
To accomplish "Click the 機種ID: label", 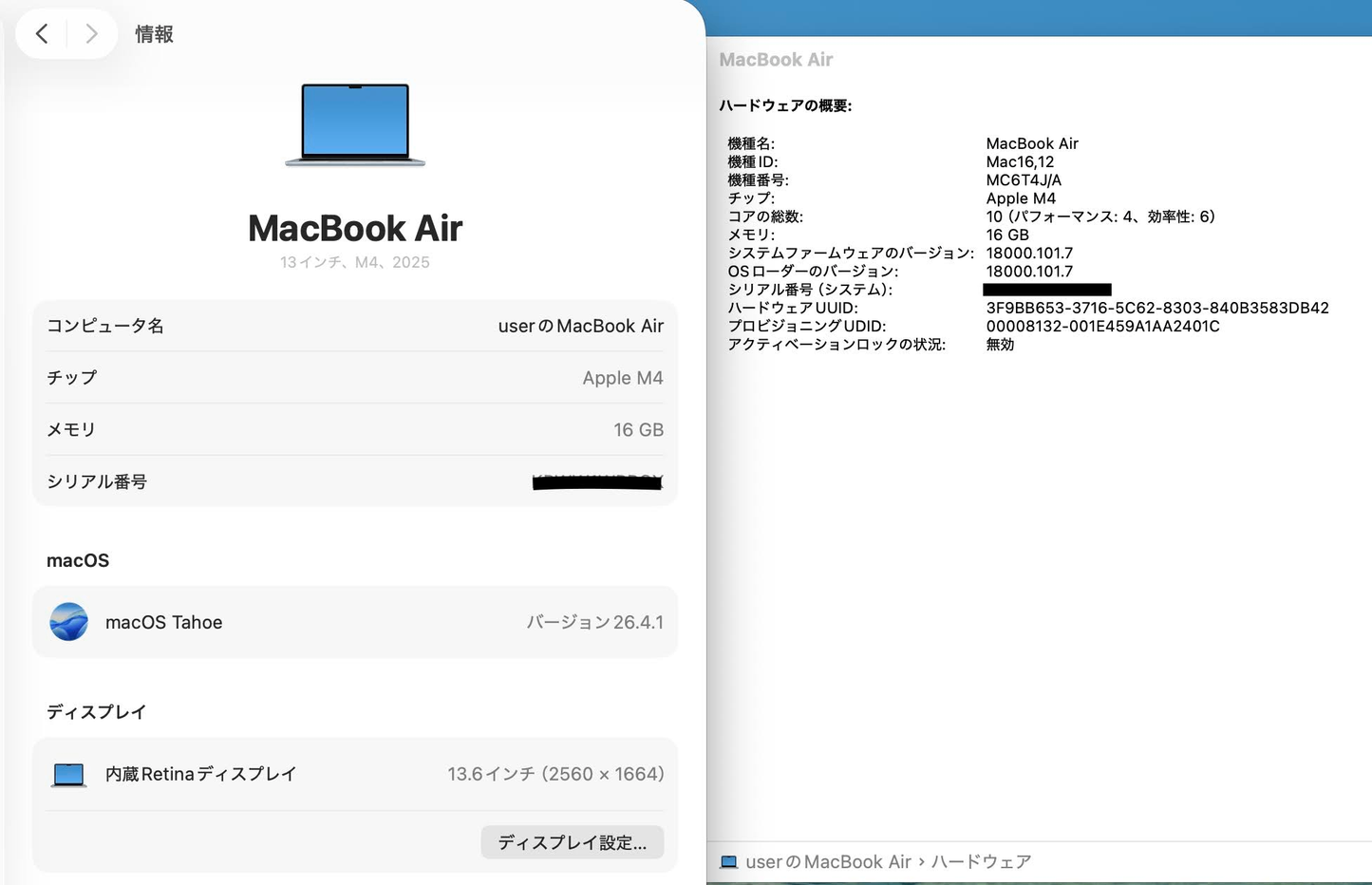I will pyautogui.click(x=753, y=162).
